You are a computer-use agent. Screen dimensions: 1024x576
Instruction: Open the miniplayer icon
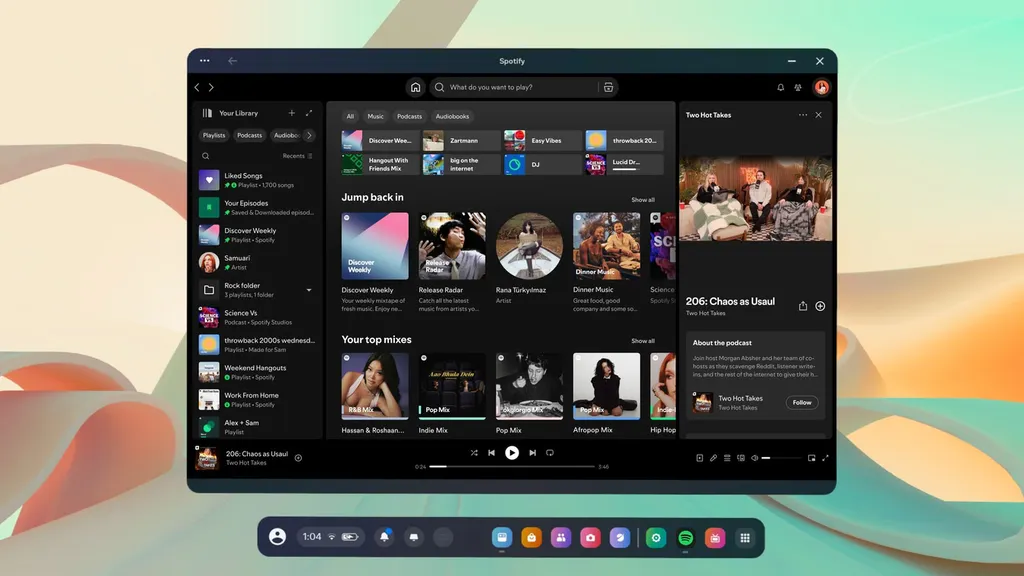812,458
